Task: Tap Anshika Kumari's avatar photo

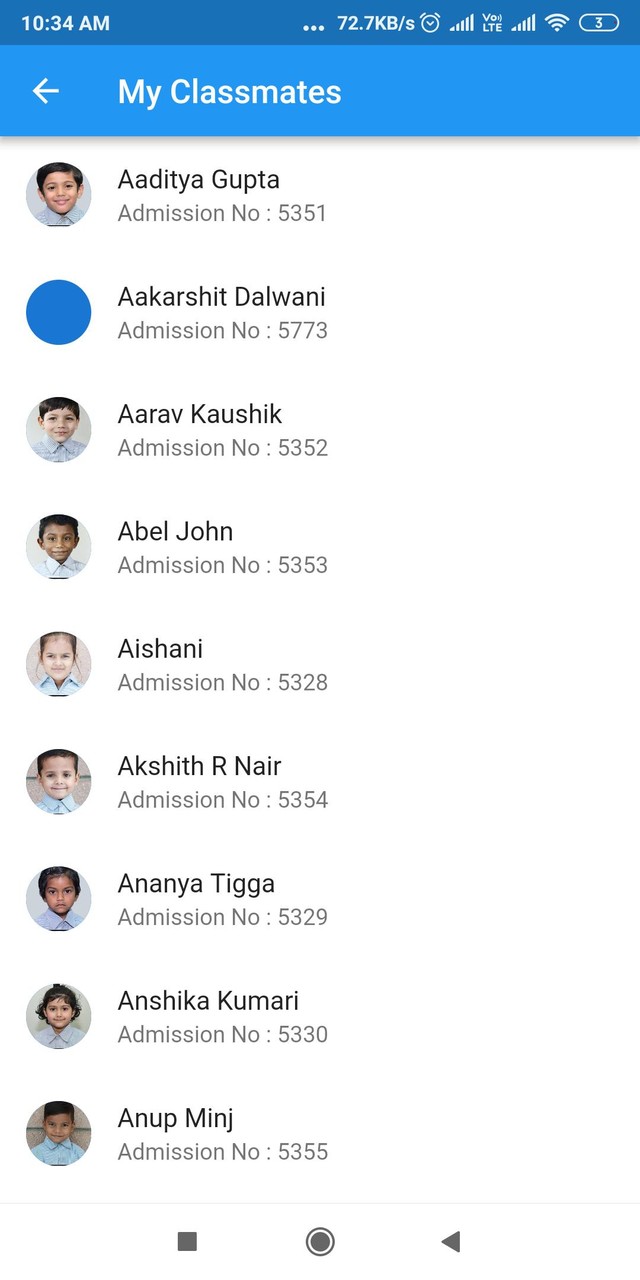Action: 59,1016
